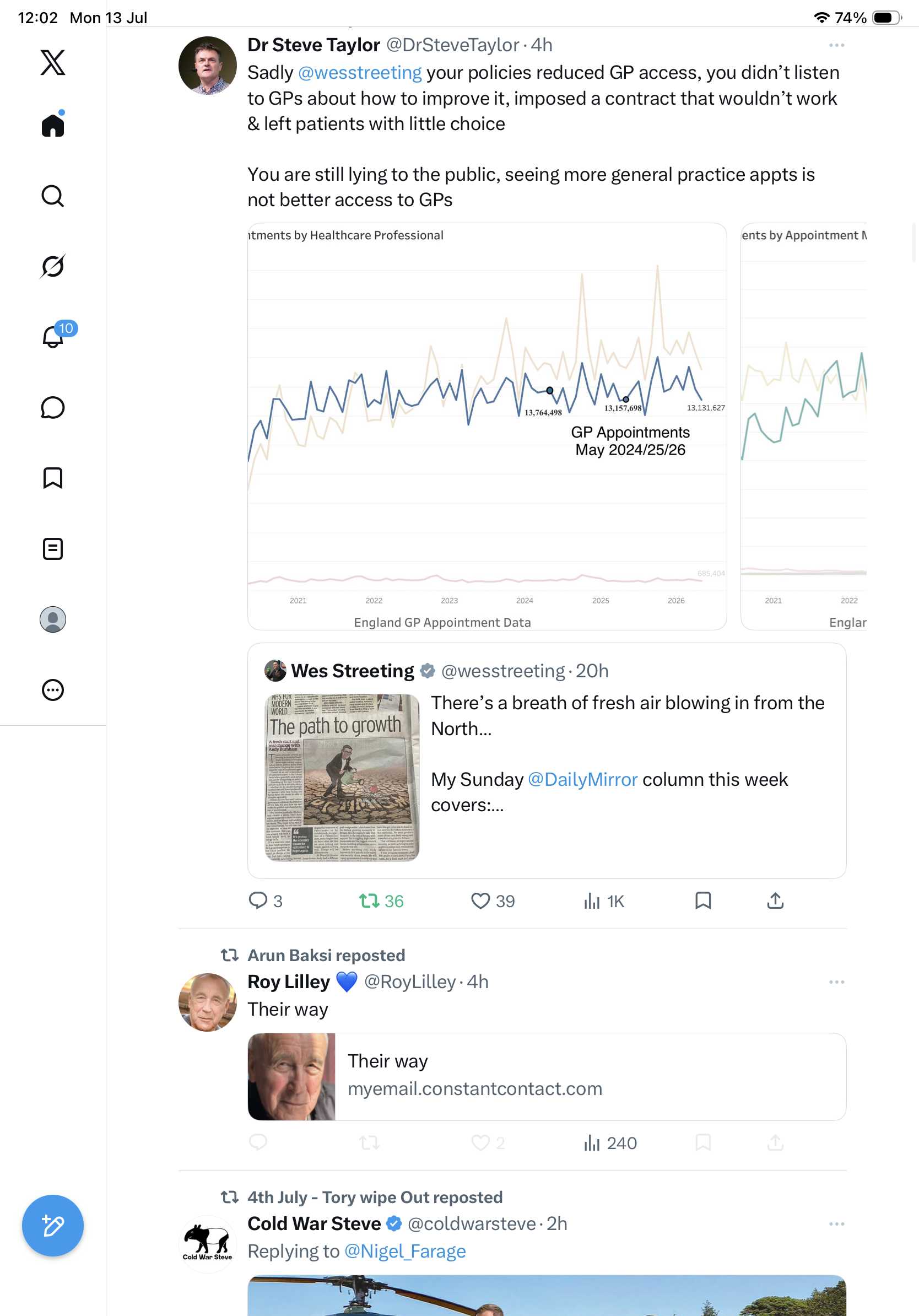Click the GP Appointments chart image
919x1316 pixels.
[487, 427]
